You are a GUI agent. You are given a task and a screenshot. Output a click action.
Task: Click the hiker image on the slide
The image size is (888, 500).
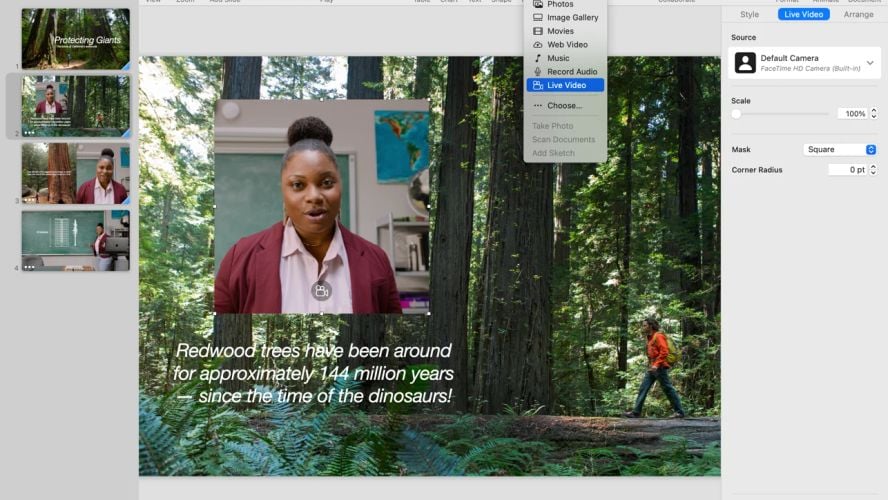pos(655,368)
